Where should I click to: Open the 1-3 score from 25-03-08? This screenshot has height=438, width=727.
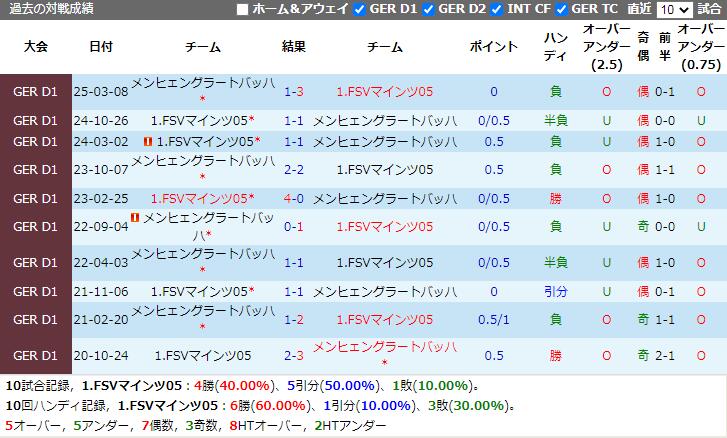pos(294,92)
